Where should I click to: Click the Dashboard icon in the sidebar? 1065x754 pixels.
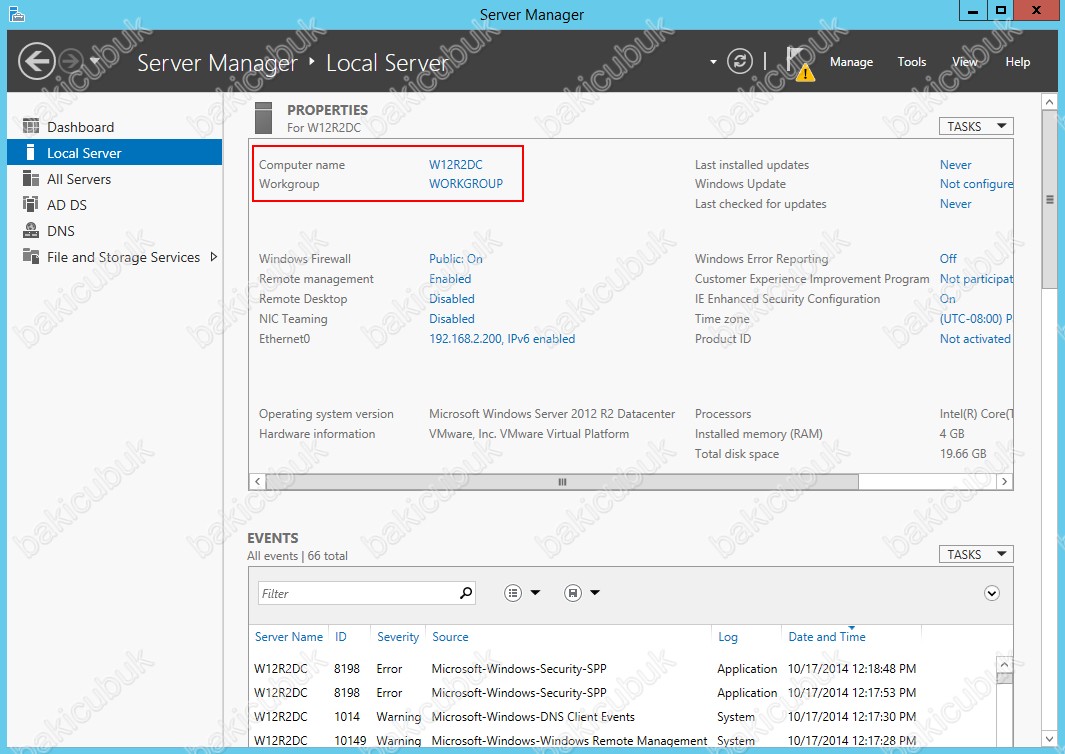click(x=31, y=126)
